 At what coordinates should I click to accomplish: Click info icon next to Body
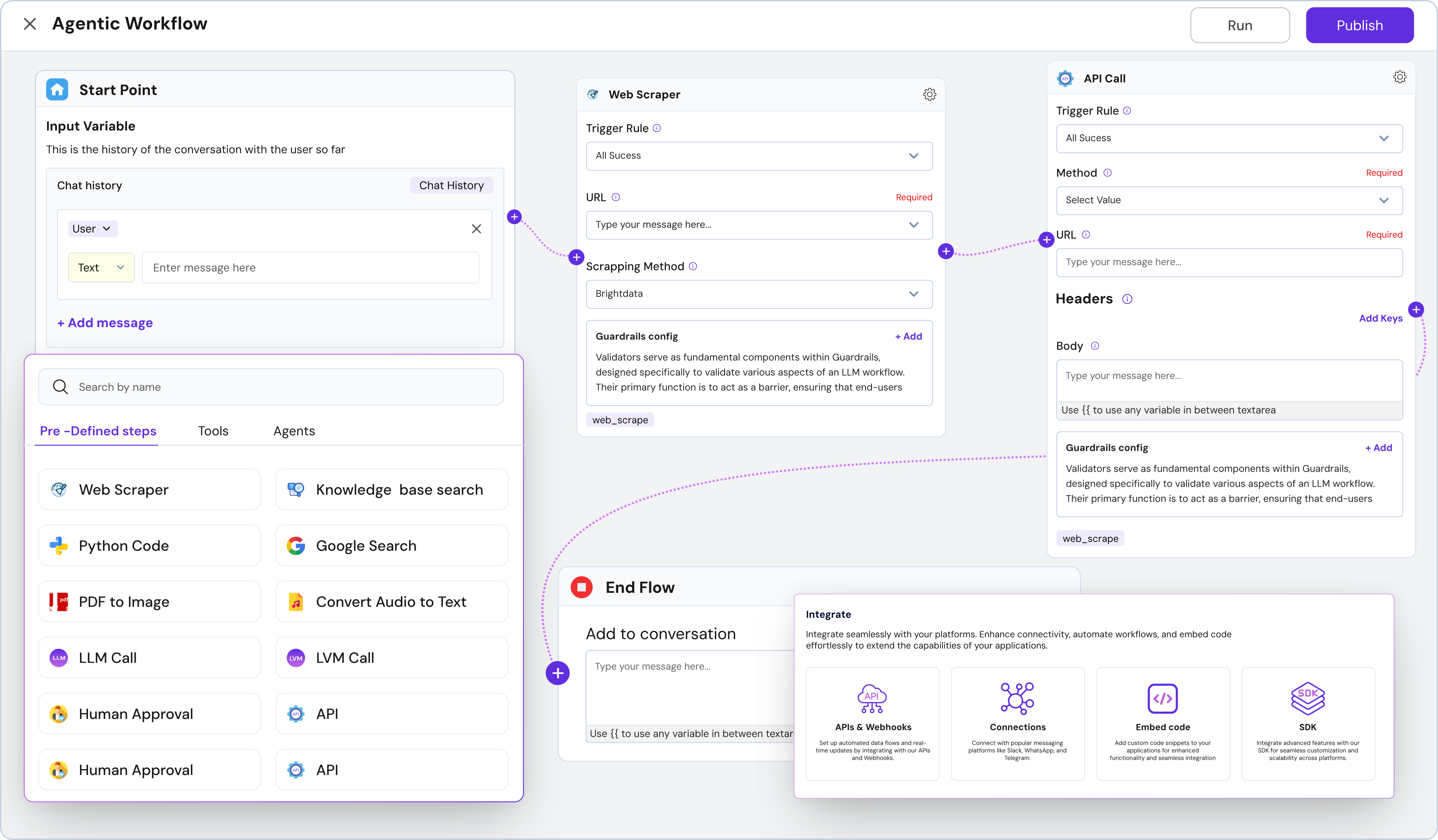1094,346
